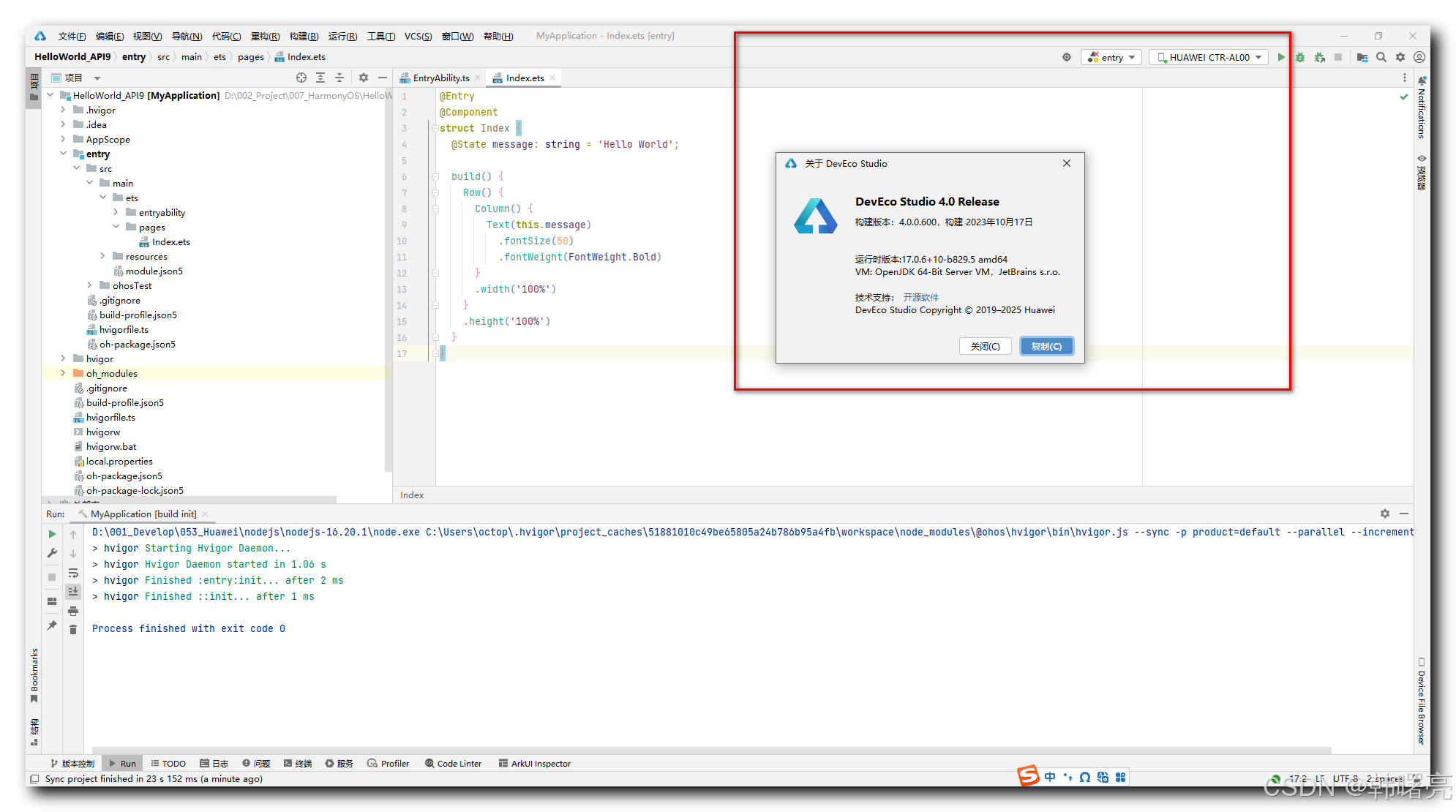Rerun build with green play in Run panel
The image size is (1456, 812).
click(52, 534)
